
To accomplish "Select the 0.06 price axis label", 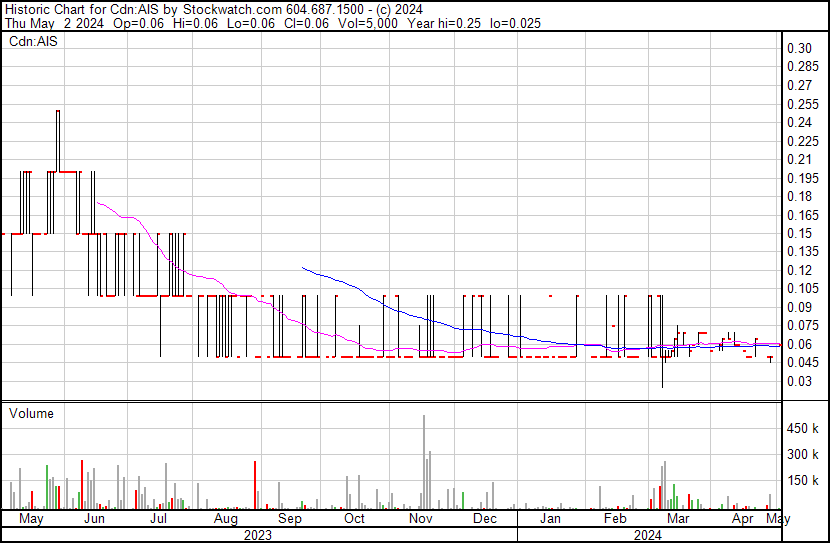I will coord(798,345).
